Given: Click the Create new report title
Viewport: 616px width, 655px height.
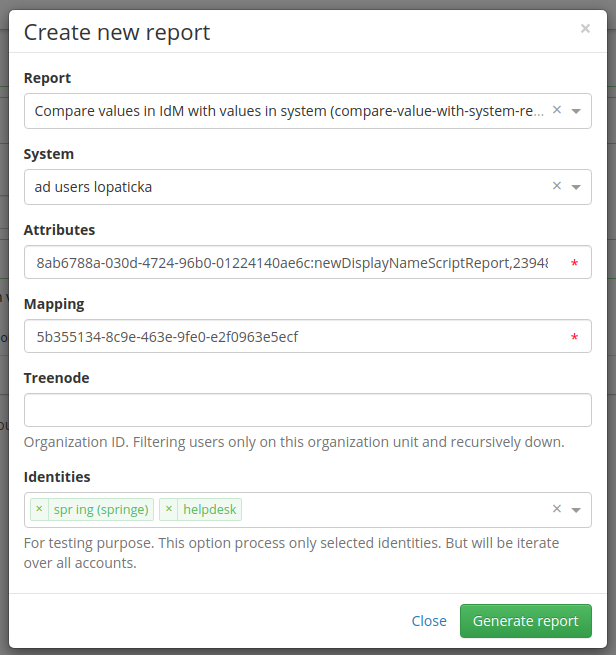Looking at the screenshot, I should (117, 33).
